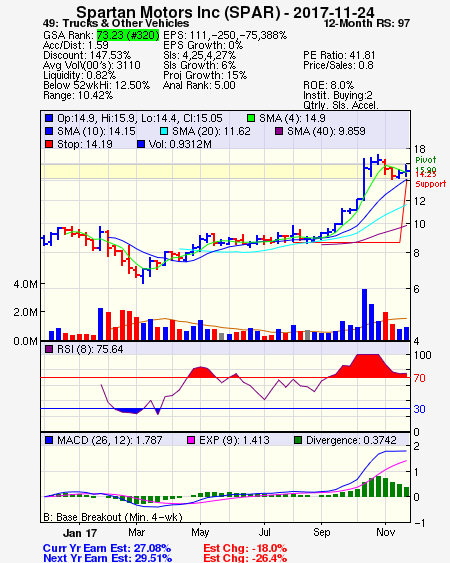Click the purple RSI (8) legend swatch
This screenshot has width=450, height=563.
(49, 349)
